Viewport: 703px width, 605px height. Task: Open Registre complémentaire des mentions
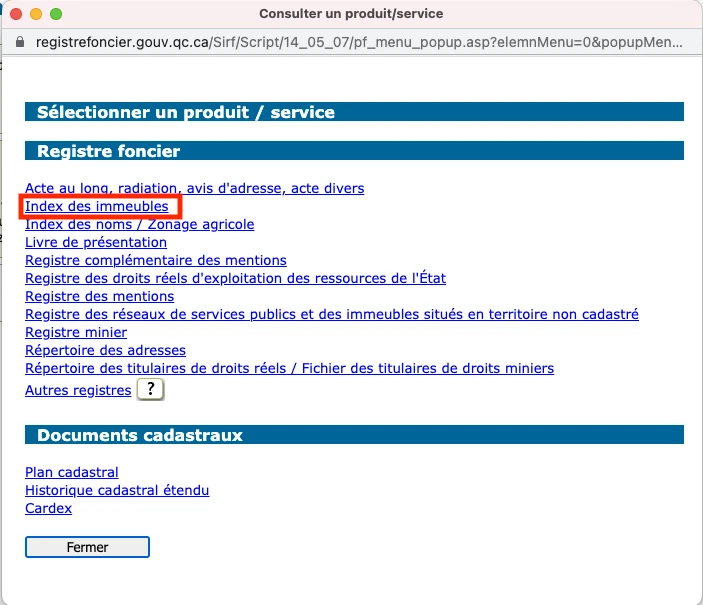click(x=155, y=261)
